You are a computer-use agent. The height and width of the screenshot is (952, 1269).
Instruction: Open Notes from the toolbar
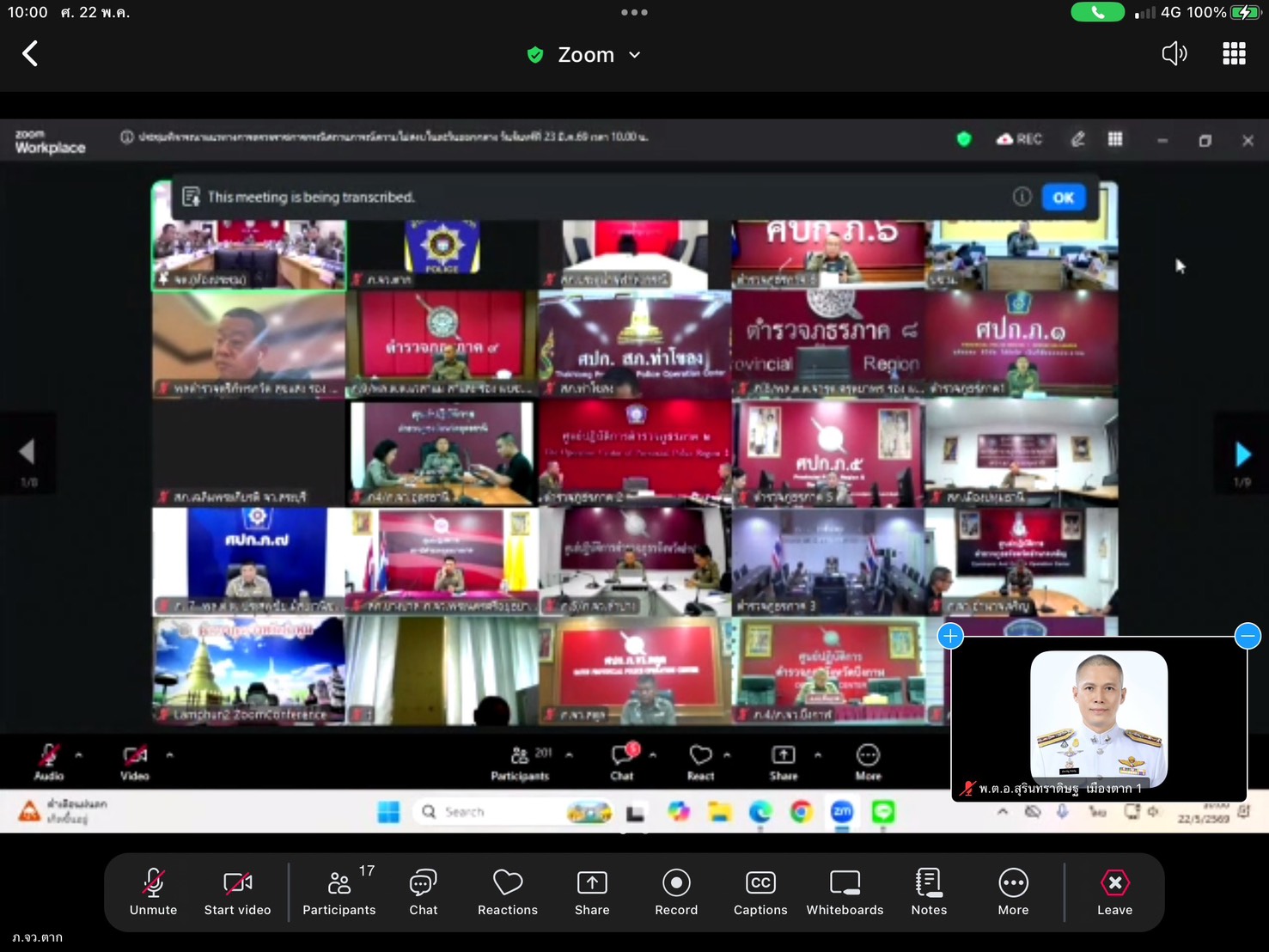click(929, 892)
